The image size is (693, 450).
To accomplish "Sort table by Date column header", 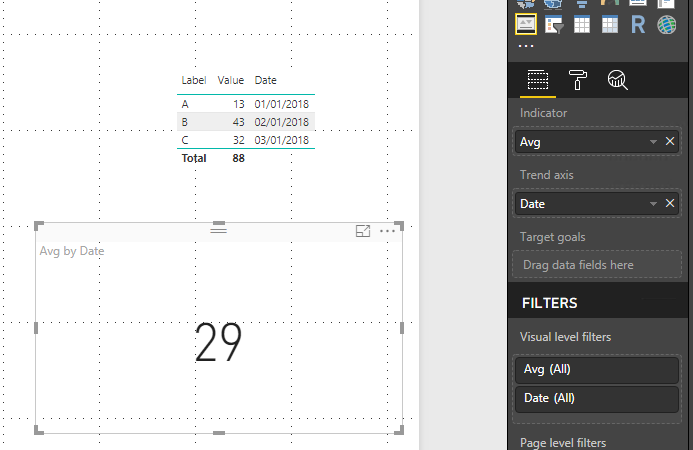I will (x=265, y=80).
